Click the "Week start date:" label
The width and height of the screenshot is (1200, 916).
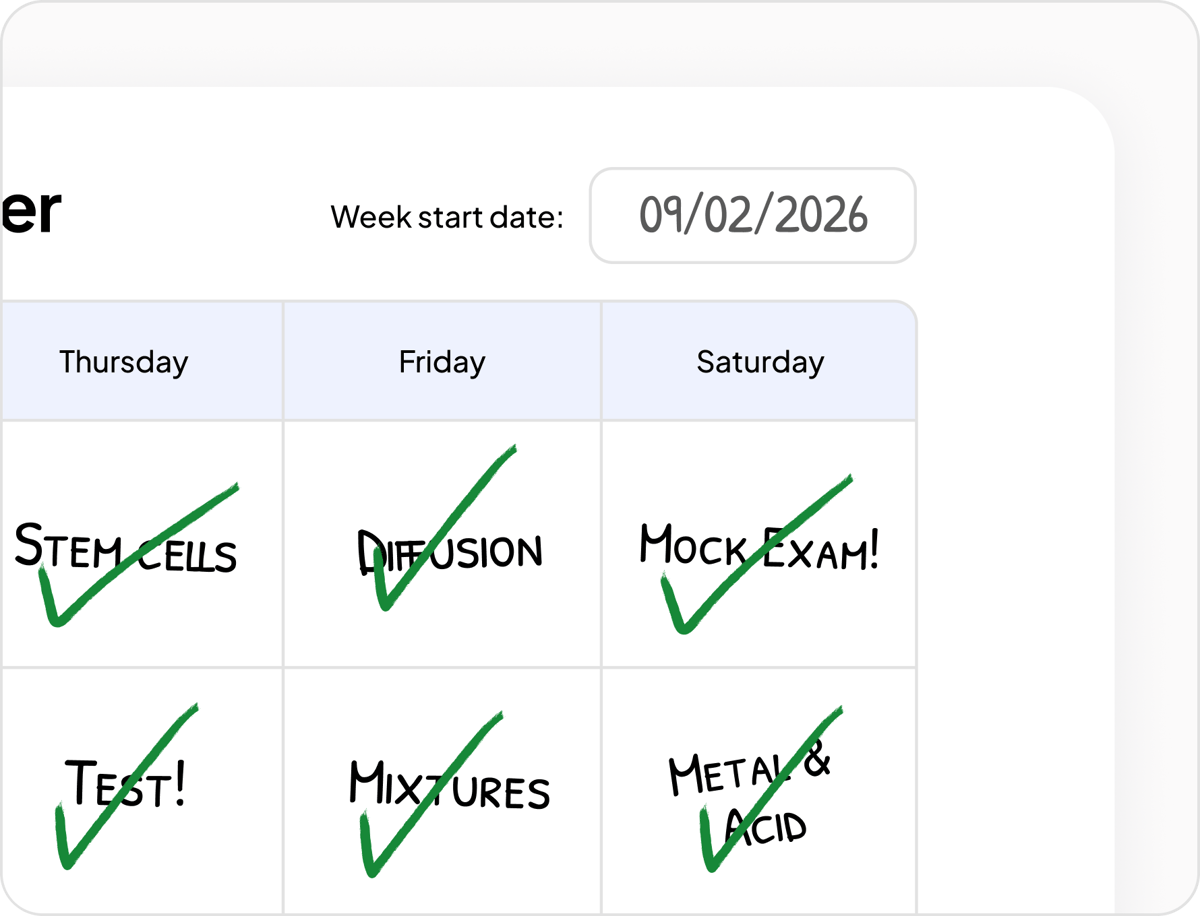447,217
